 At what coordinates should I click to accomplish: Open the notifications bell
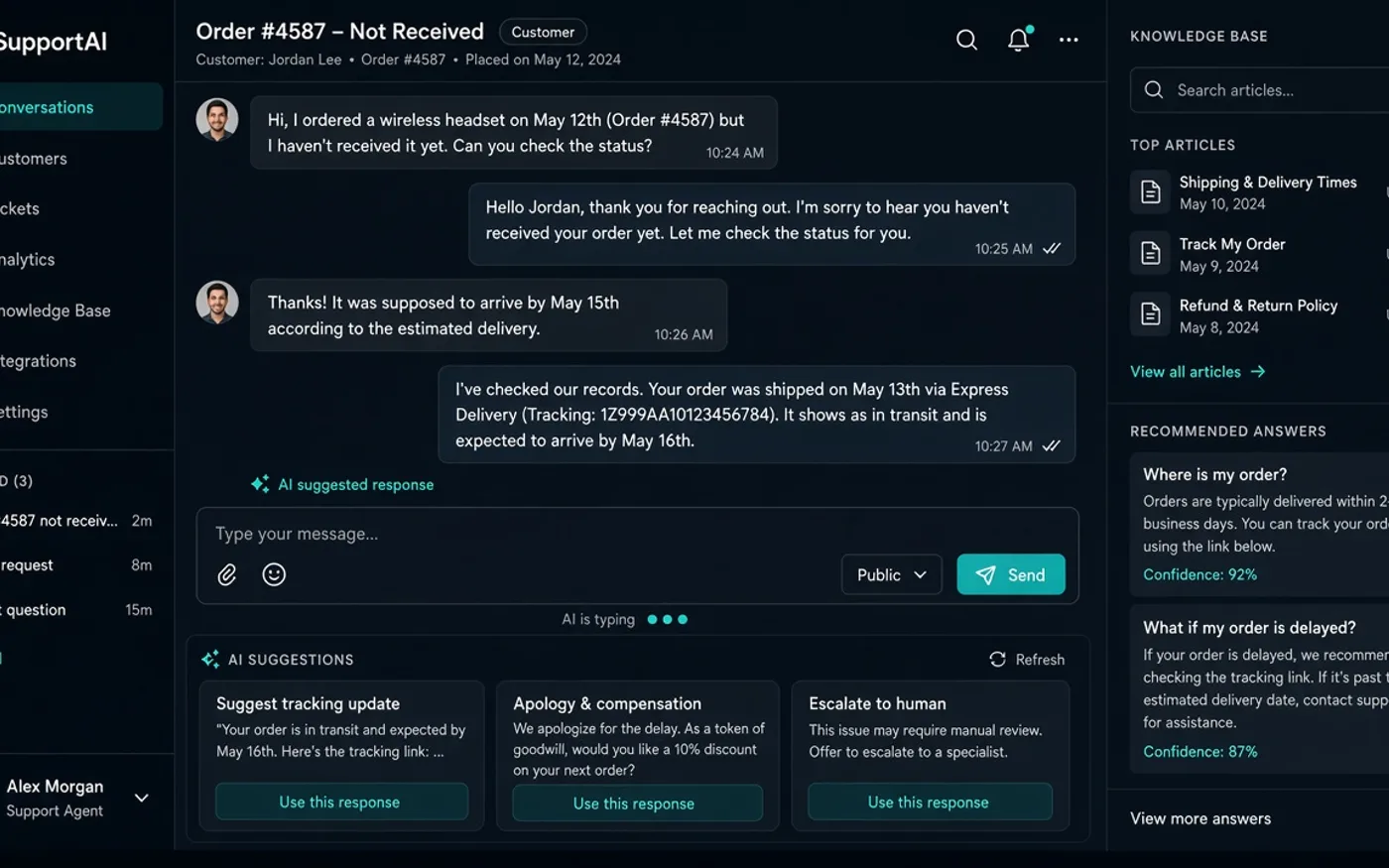pos(1019,39)
